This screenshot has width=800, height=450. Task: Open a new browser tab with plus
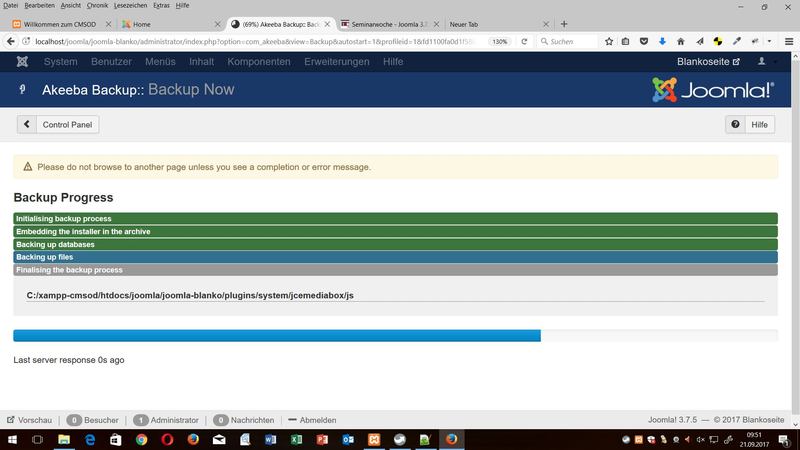564,24
